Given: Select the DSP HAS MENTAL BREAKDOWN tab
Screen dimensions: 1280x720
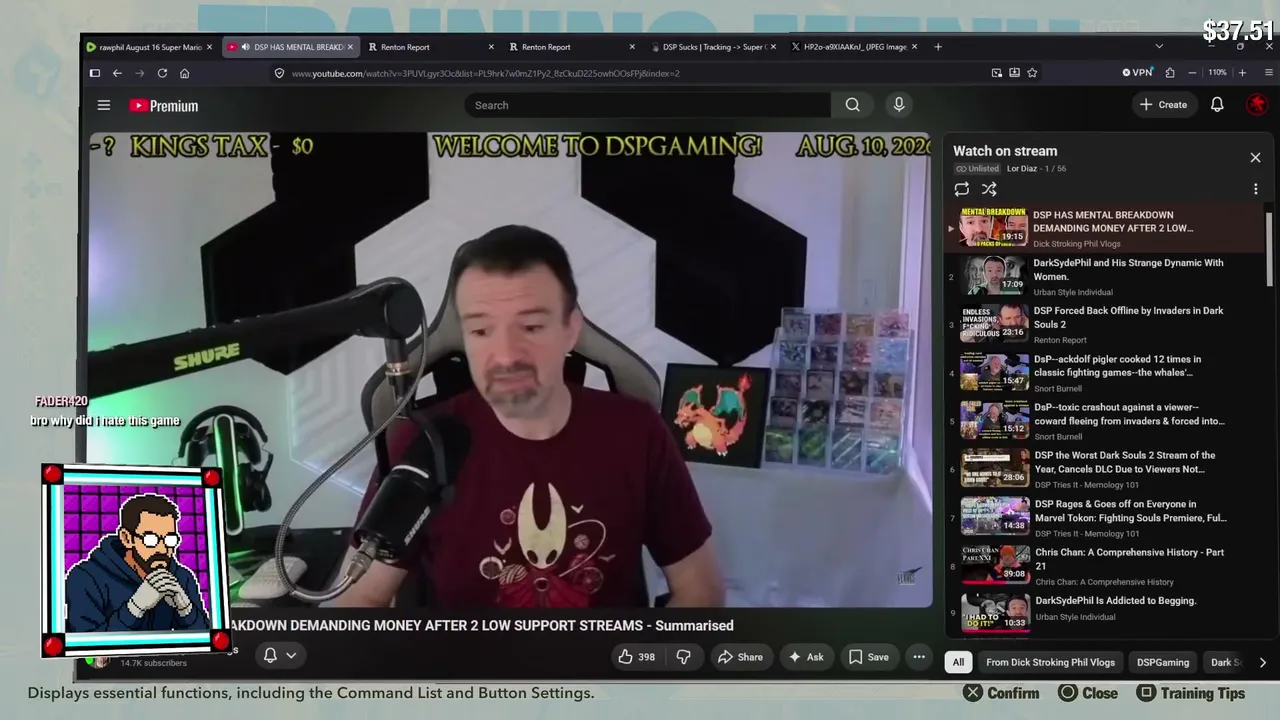Looking at the screenshot, I should (x=290, y=47).
